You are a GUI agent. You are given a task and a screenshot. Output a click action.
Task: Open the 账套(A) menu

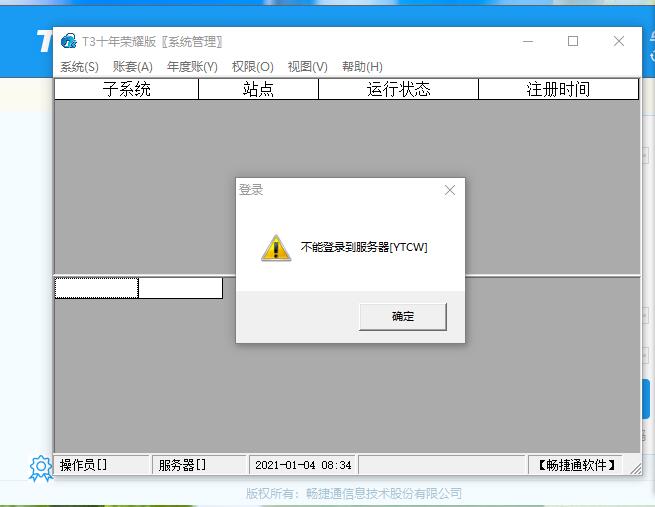click(x=132, y=67)
